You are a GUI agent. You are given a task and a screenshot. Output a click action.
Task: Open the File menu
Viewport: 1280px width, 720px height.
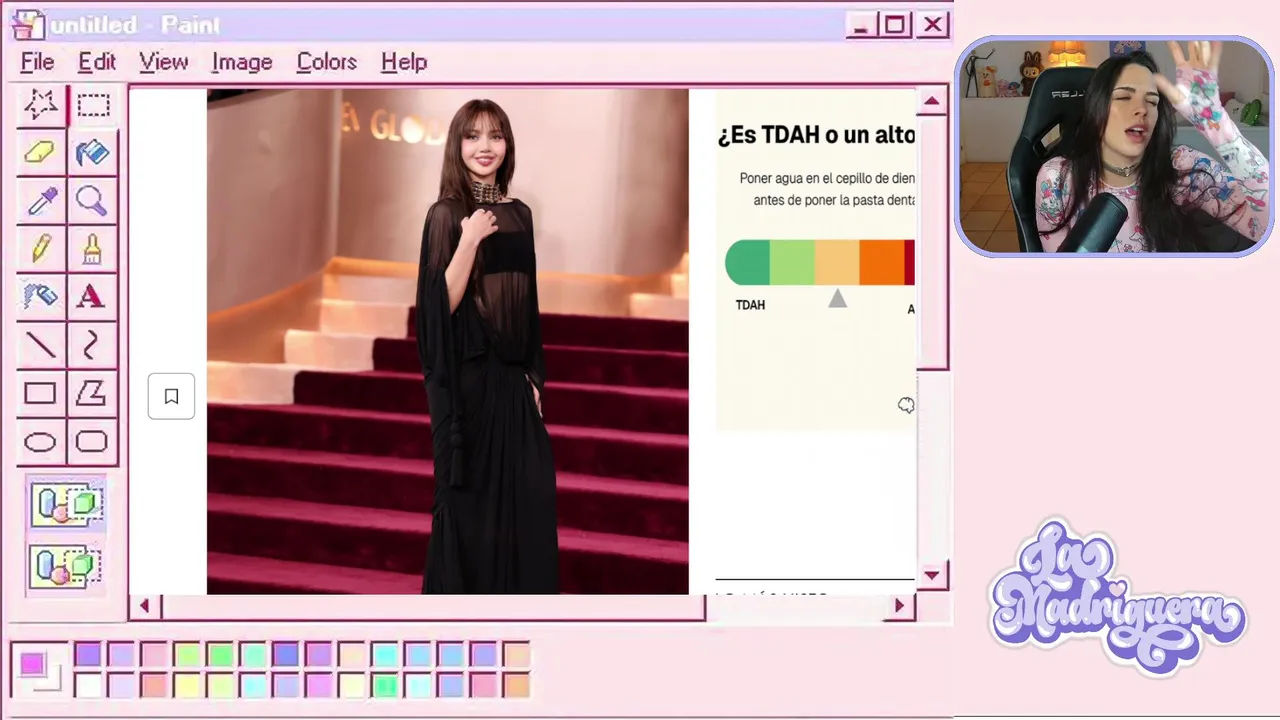pos(38,62)
